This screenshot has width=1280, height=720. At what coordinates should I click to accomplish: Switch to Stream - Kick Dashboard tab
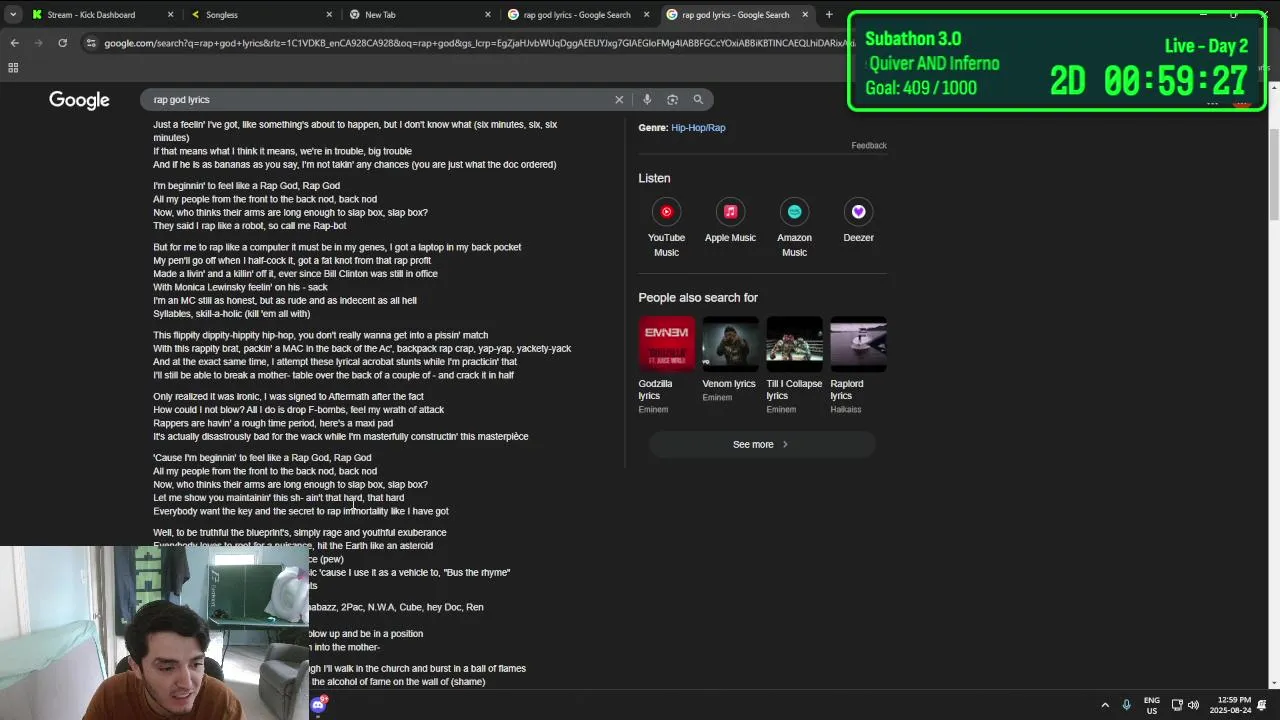click(90, 15)
